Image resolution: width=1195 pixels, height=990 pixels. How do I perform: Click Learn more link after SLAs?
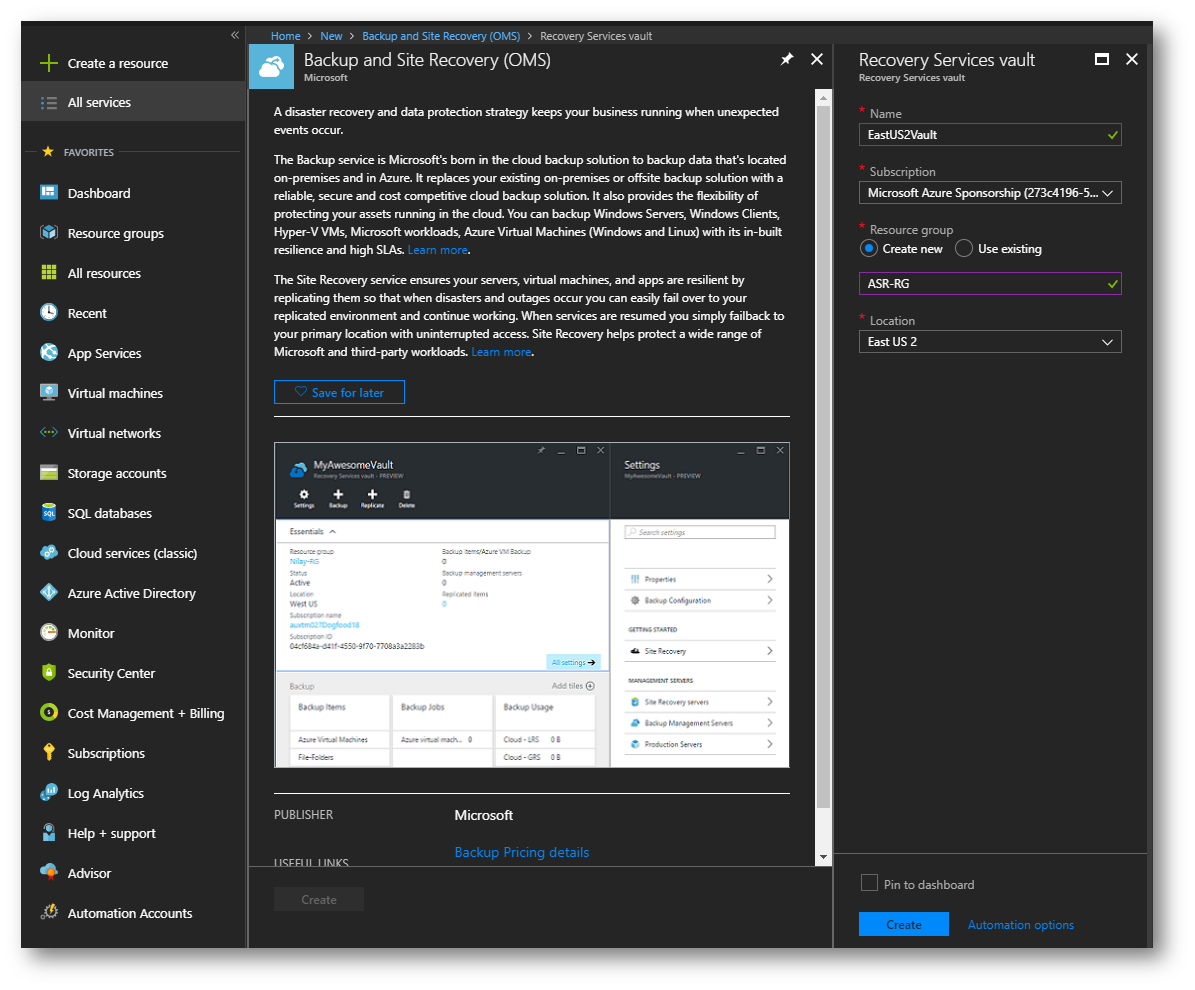(x=437, y=250)
